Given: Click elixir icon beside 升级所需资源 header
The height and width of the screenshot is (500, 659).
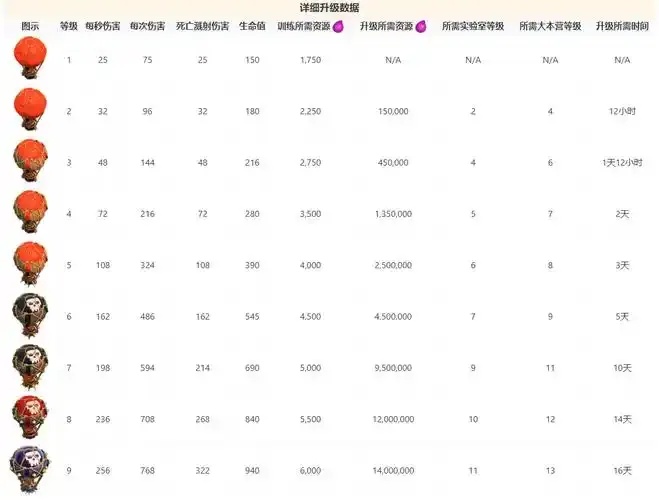Looking at the screenshot, I should (x=421, y=26).
